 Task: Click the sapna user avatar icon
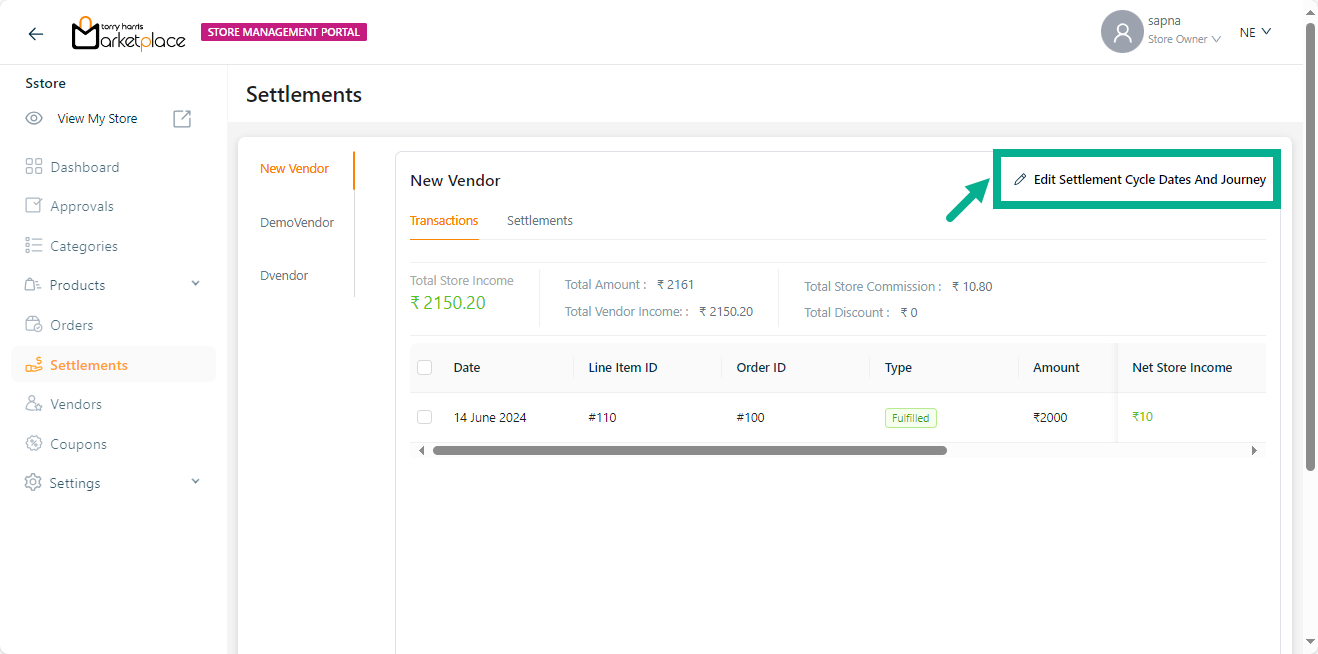tap(1122, 32)
